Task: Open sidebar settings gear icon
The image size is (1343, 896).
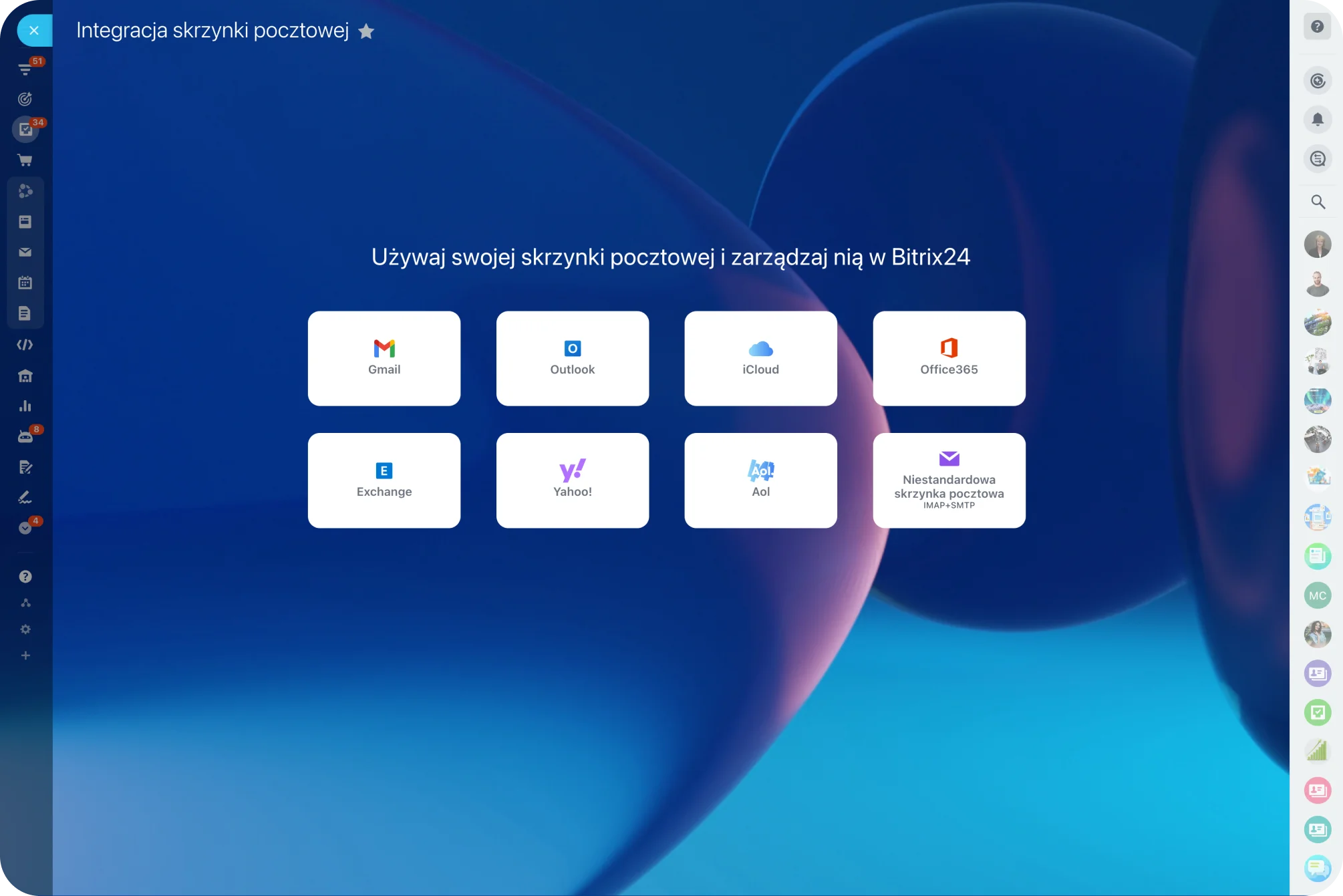Action: click(25, 629)
